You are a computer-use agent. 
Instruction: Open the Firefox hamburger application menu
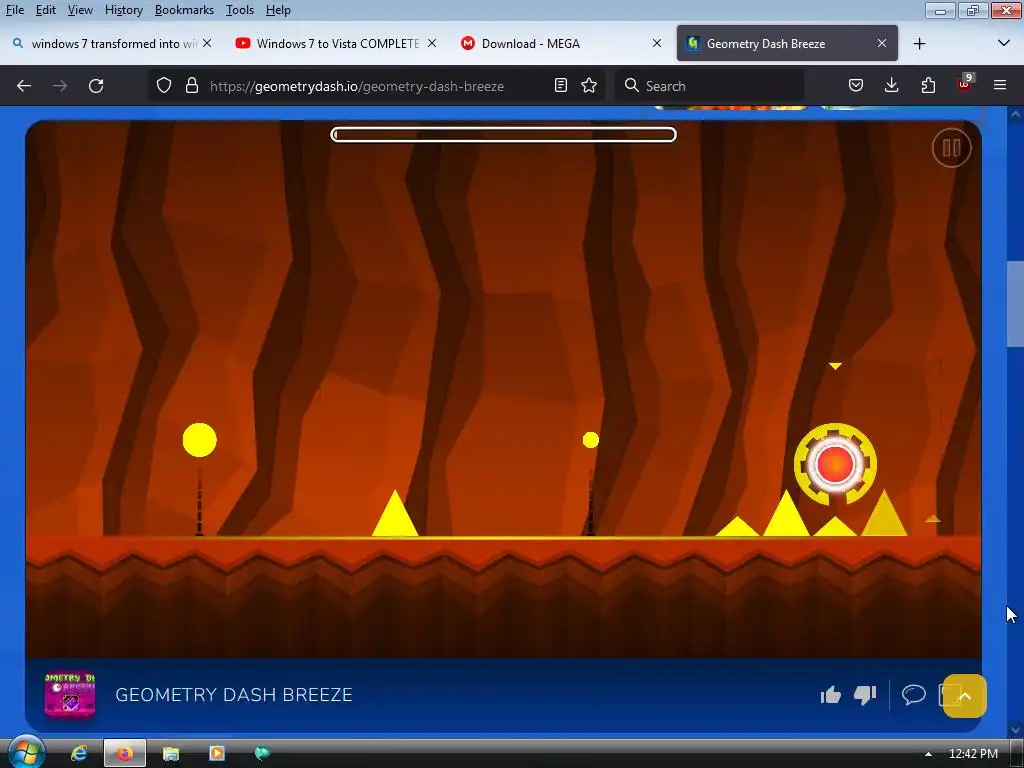pyautogui.click(x=1000, y=86)
